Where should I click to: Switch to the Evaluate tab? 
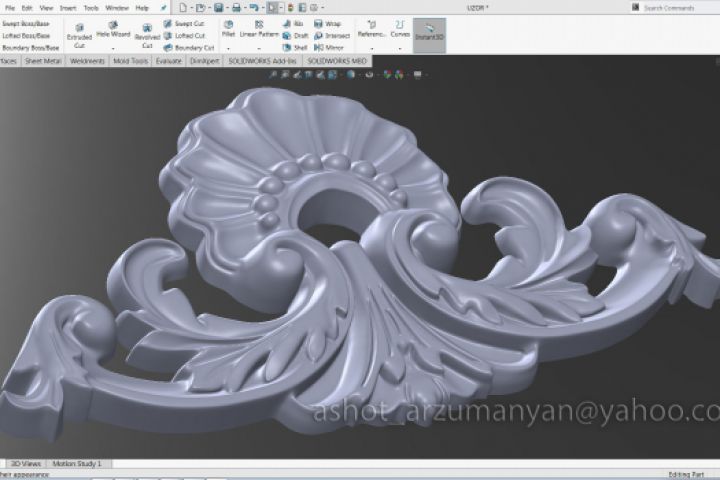(x=168, y=61)
